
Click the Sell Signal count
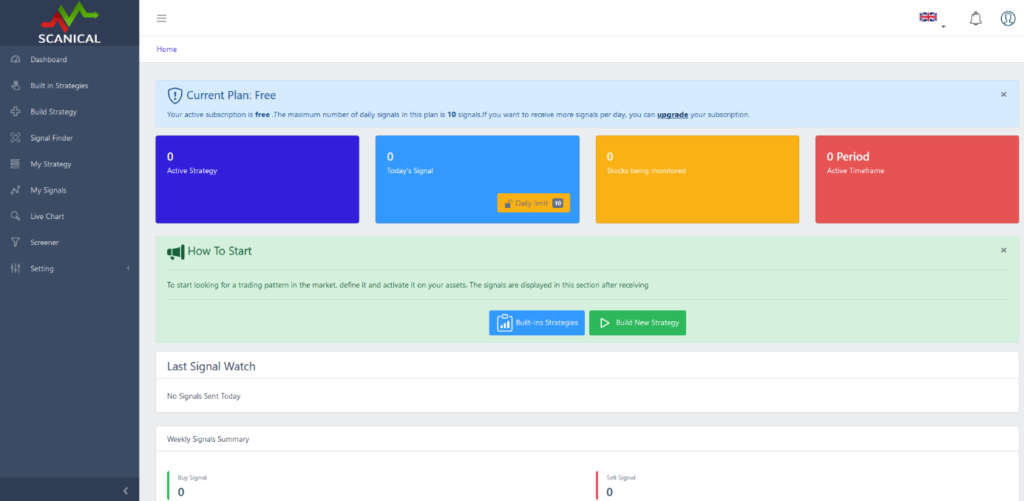[610, 492]
